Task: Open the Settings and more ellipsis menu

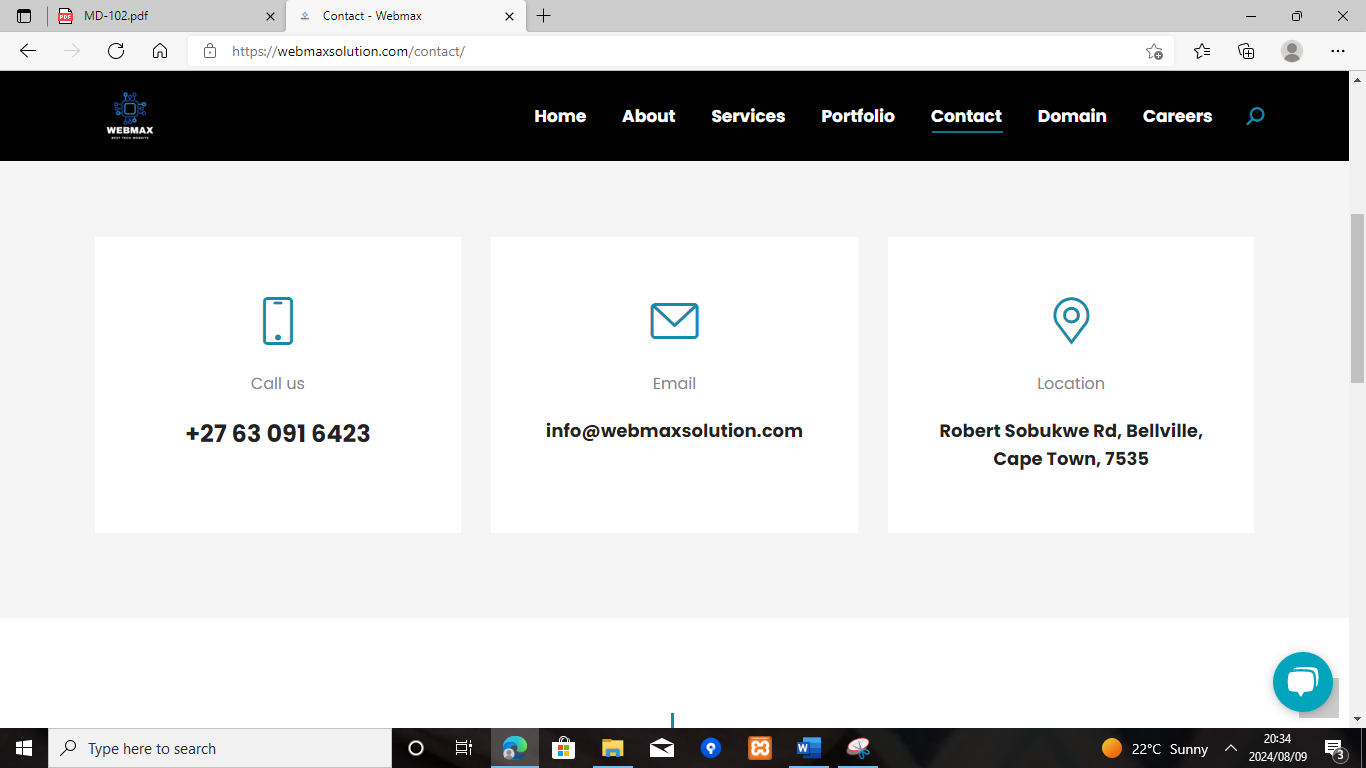Action: (1338, 51)
